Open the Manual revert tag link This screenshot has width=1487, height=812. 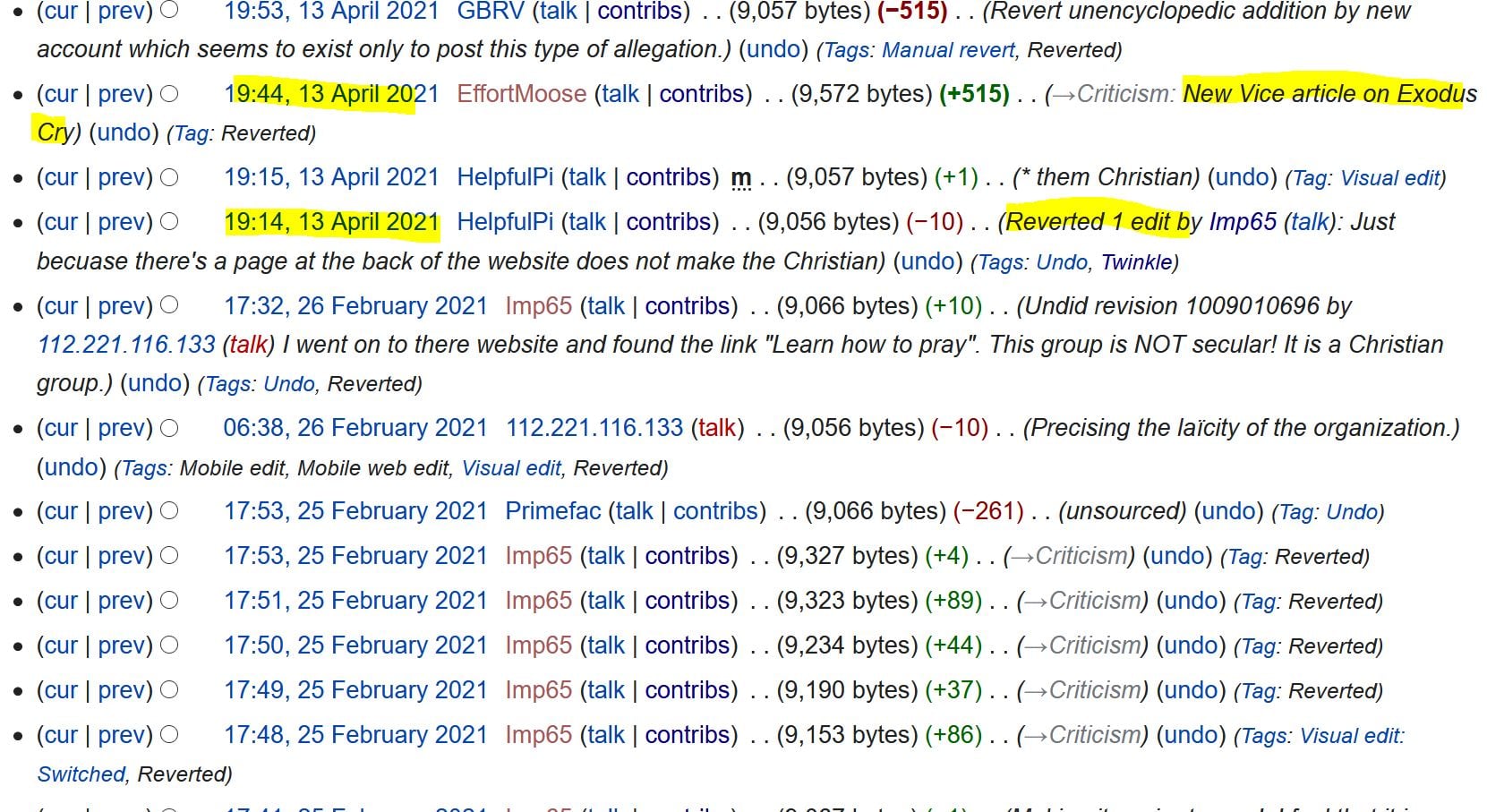tap(948, 50)
